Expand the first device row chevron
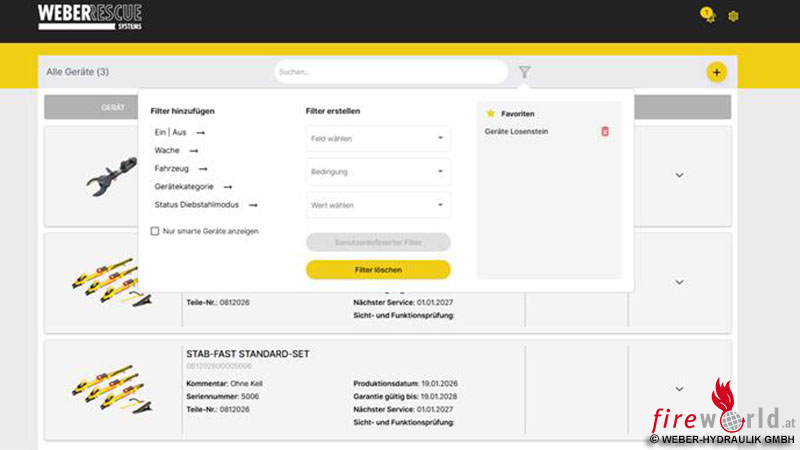This screenshot has height=450, width=800. pyautogui.click(x=679, y=175)
